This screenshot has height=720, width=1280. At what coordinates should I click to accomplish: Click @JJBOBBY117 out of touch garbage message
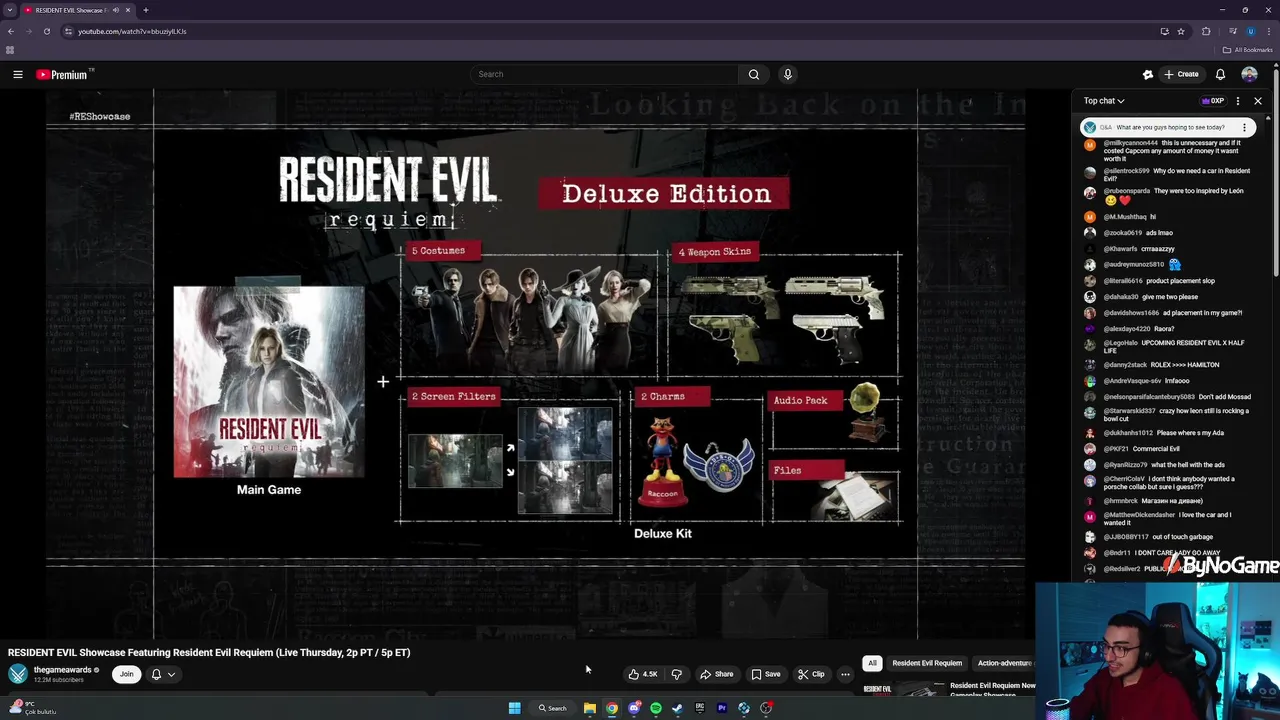tap(1150, 537)
